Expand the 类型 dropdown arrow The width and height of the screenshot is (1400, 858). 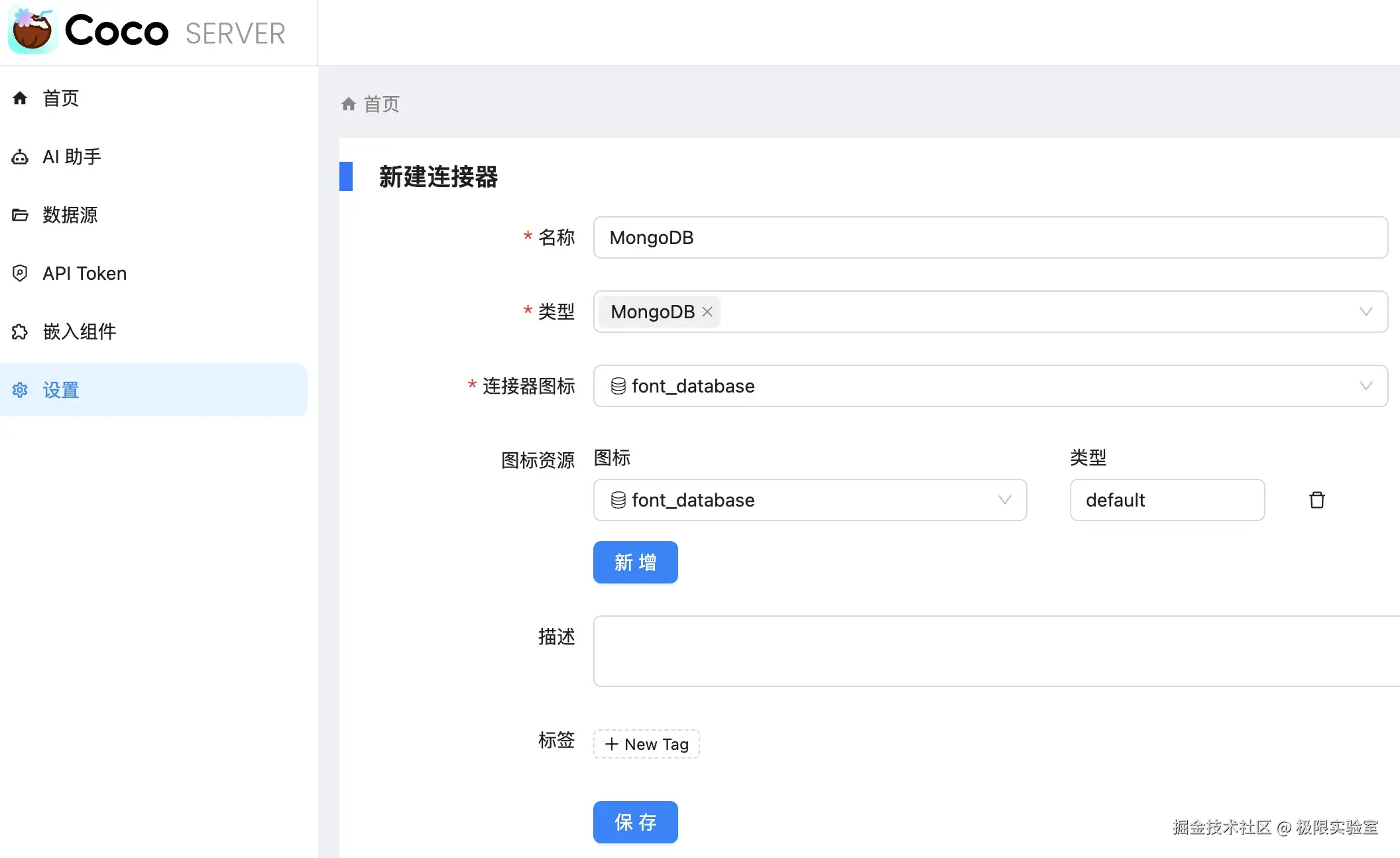[x=1366, y=312]
